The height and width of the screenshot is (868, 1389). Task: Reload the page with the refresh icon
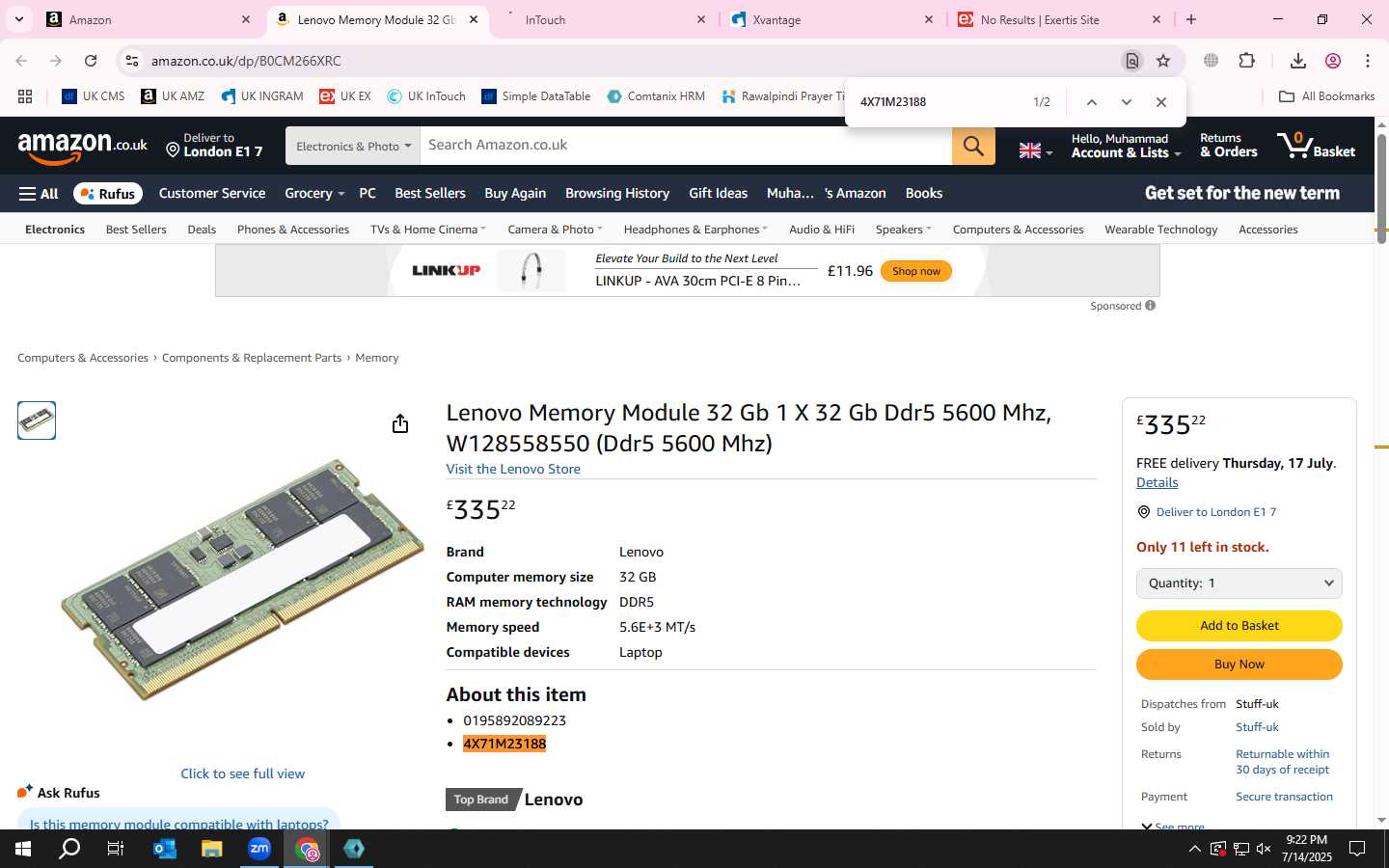coord(91,61)
